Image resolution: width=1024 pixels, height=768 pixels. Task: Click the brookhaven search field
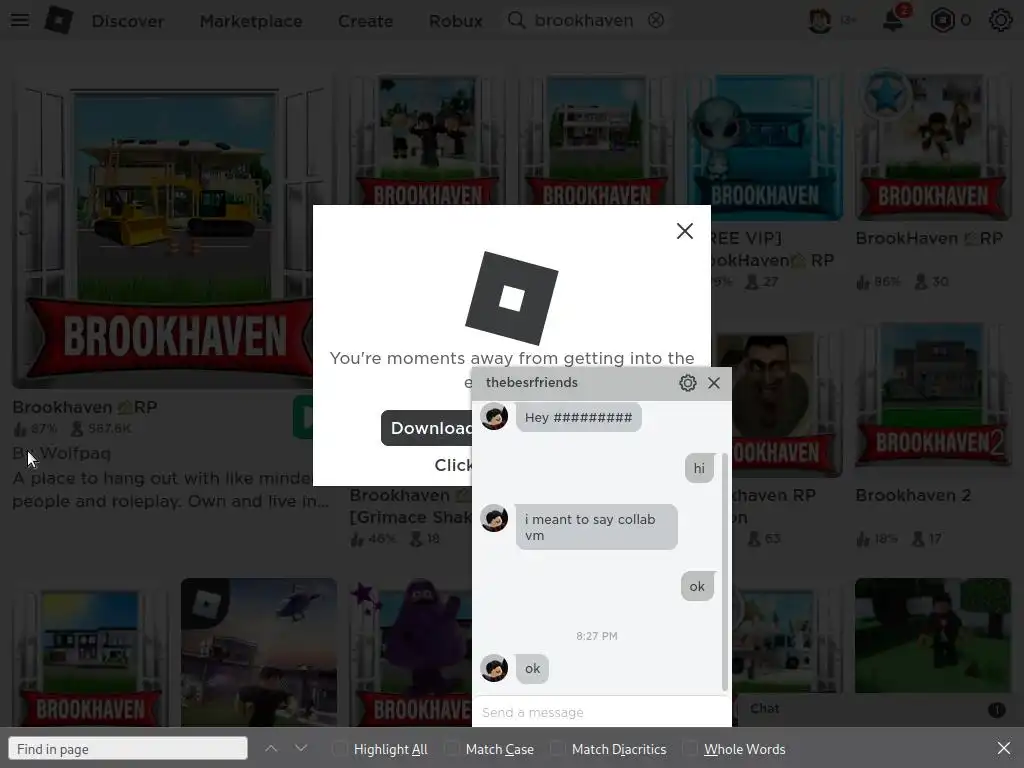(x=584, y=21)
